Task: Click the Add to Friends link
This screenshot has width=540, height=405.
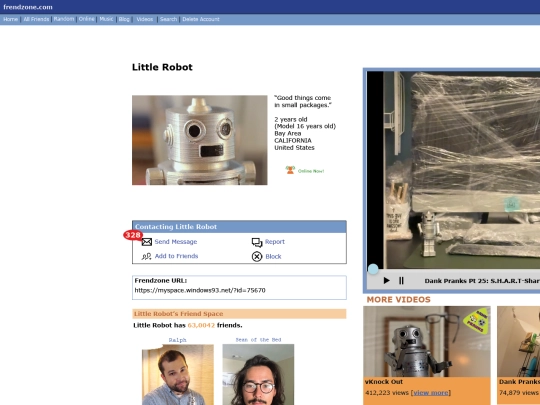Action: (176, 256)
